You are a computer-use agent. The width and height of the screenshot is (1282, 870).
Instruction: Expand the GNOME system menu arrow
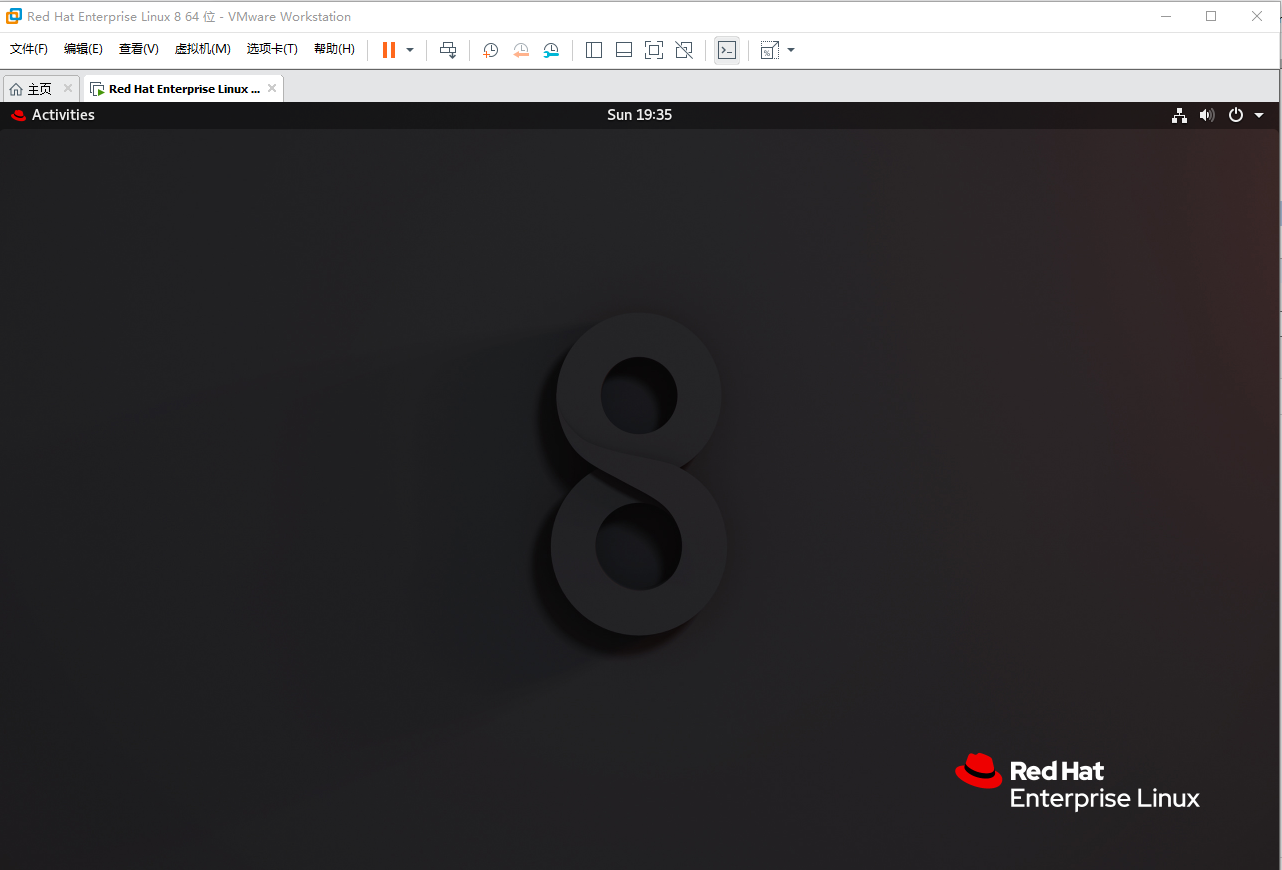(x=1259, y=115)
